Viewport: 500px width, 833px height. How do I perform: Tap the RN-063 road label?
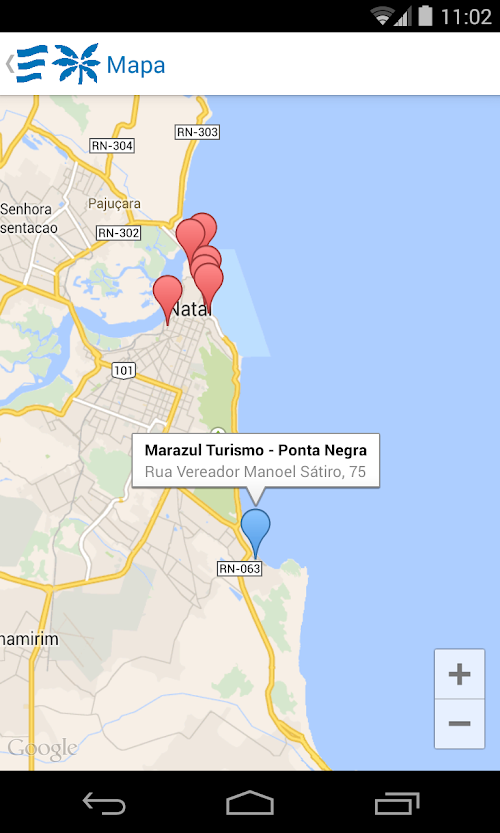(x=240, y=569)
